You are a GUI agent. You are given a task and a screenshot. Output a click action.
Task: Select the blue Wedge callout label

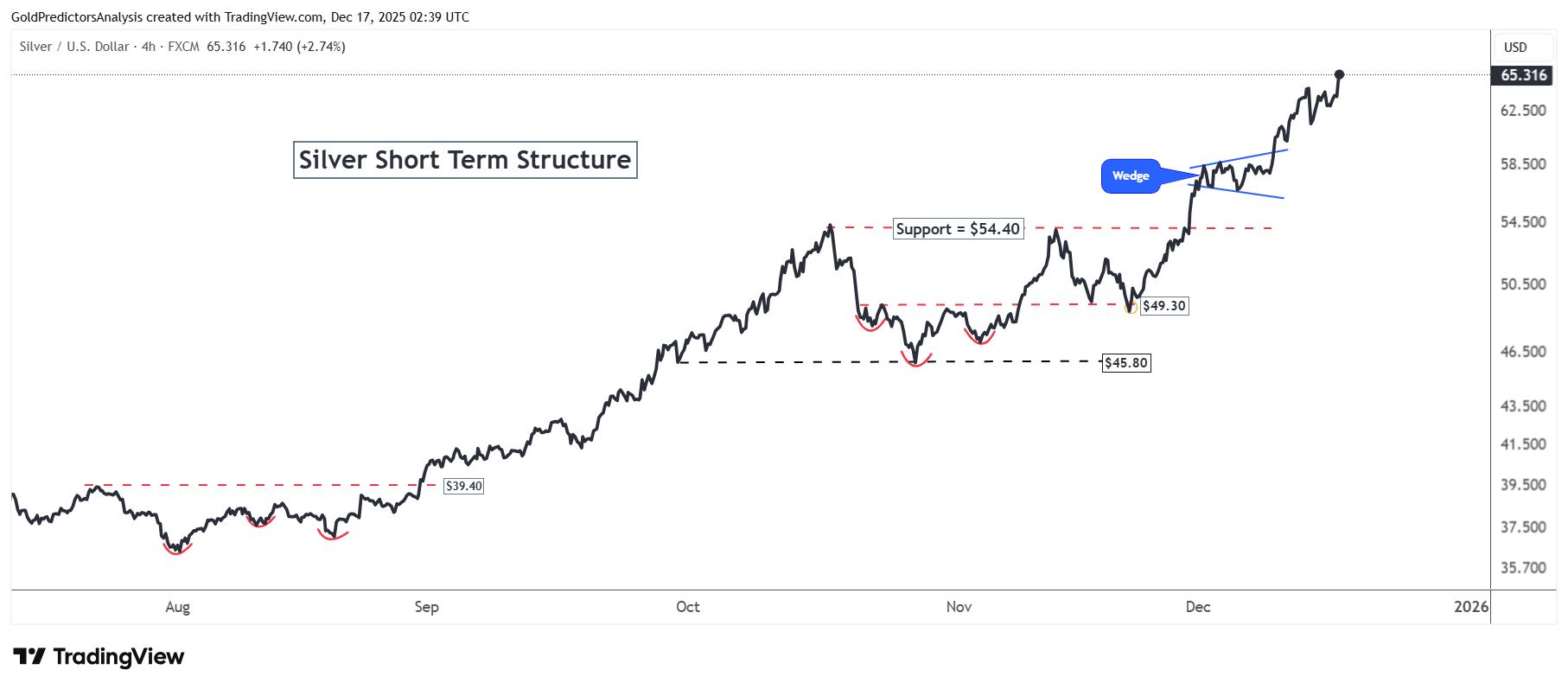tap(1131, 176)
